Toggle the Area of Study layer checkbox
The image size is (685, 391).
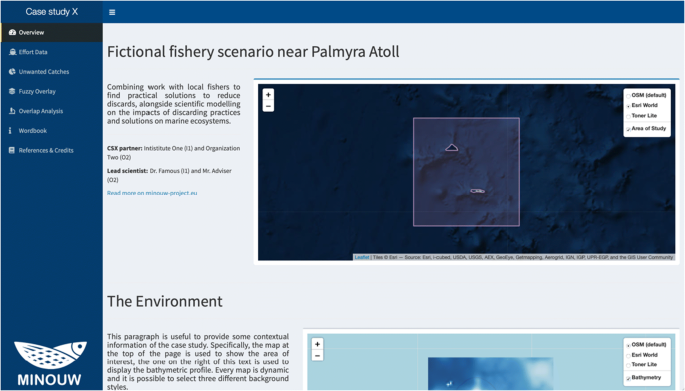click(x=628, y=129)
